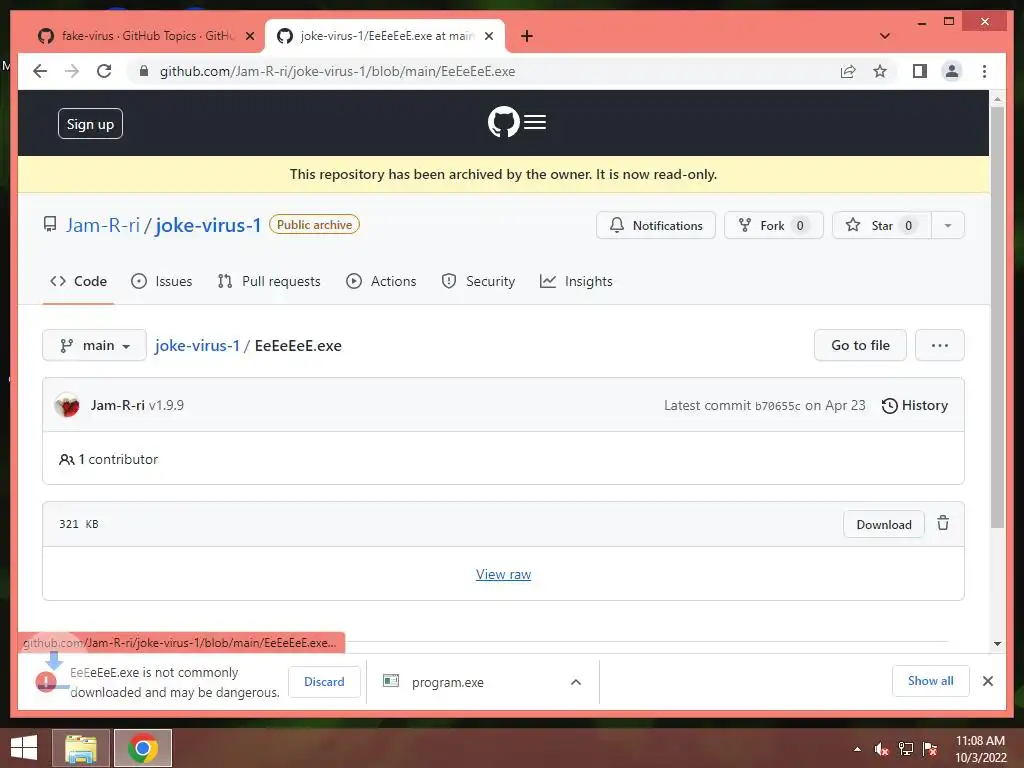Close the fake-virus GitHub Topics tab
The image size is (1024, 768).
[x=249, y=36]
